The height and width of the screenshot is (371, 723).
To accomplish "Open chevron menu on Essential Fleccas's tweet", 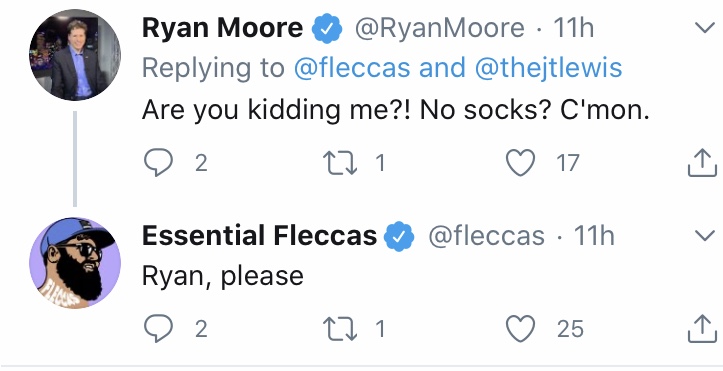I will tap(705, 236).
